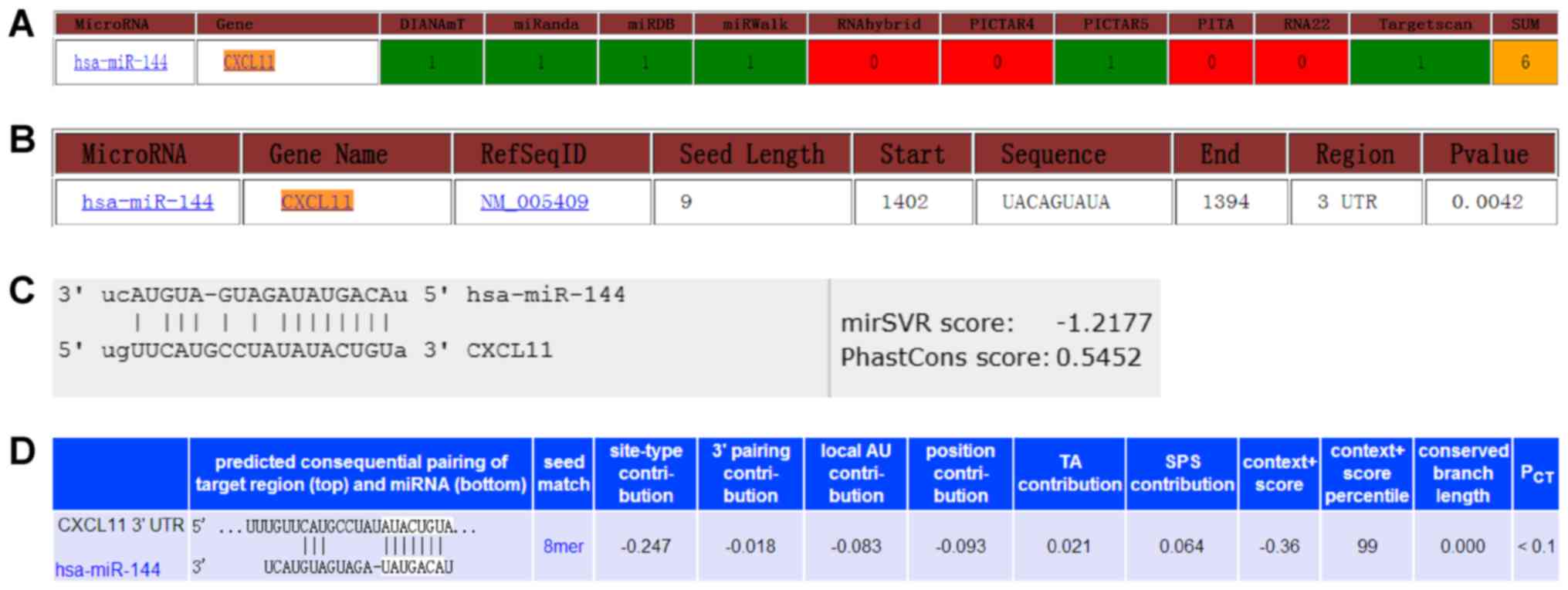This screenshot has width=1568, height=590.
Task: Click the CXCL11 gene name in panel B
Action: (317, 202)
